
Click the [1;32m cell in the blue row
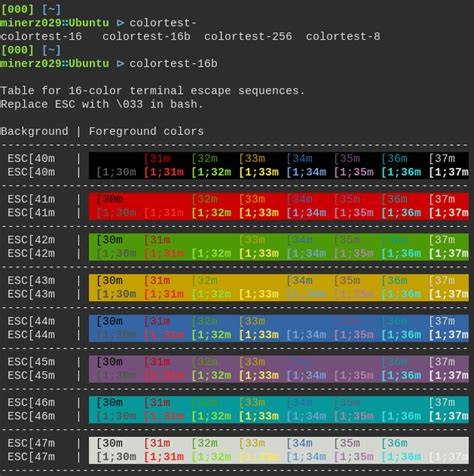point(211,335)
